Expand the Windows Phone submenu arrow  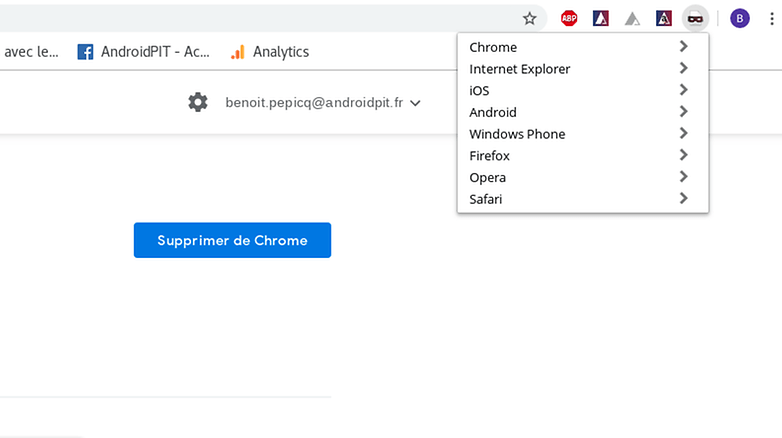(684, 133)
